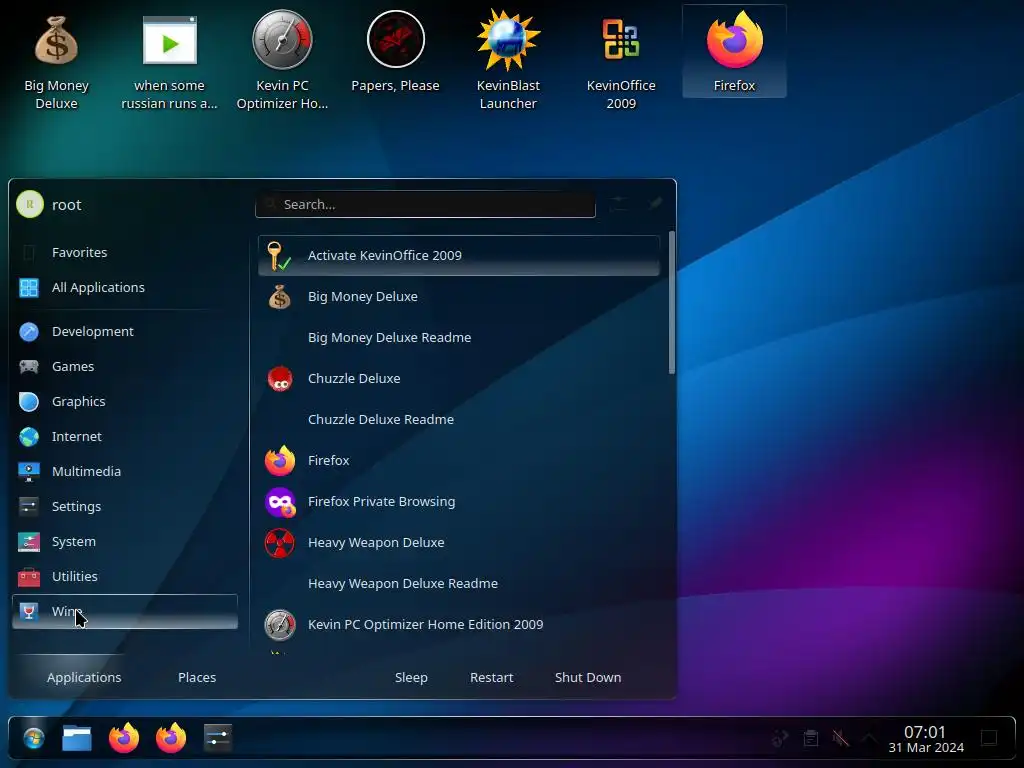Select the Favorites category
1024x768 pixels.
pyautogui.click(x=125, y=253)
